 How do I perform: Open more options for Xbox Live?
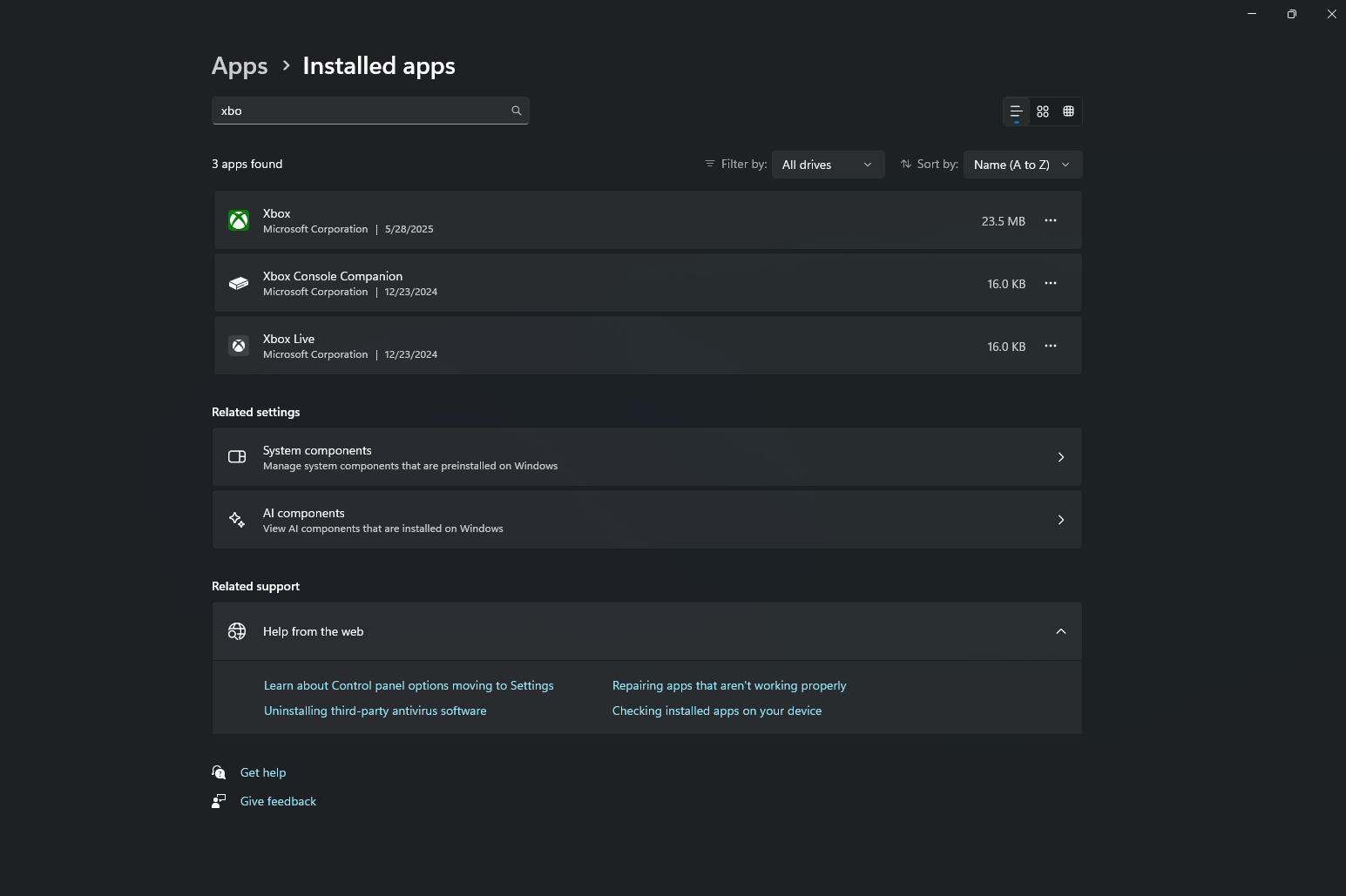click(1051, 346)
